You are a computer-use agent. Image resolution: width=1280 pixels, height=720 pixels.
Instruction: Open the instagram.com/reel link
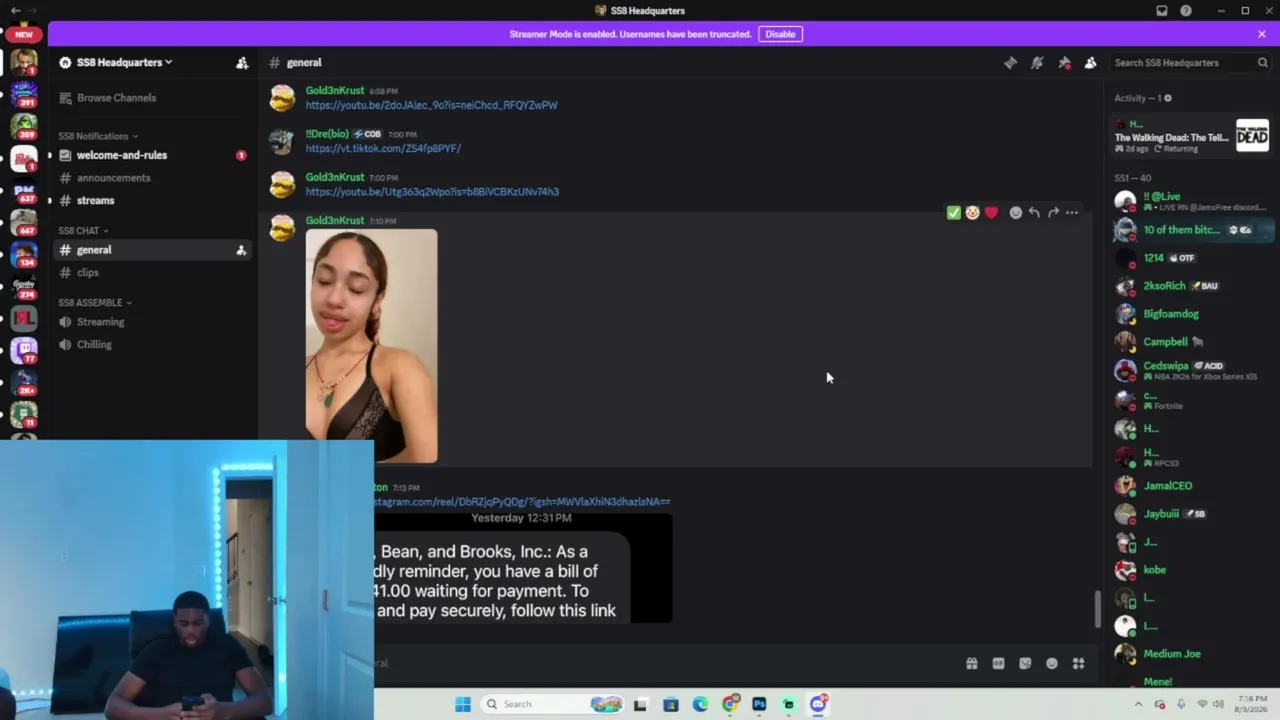[522, 502]
